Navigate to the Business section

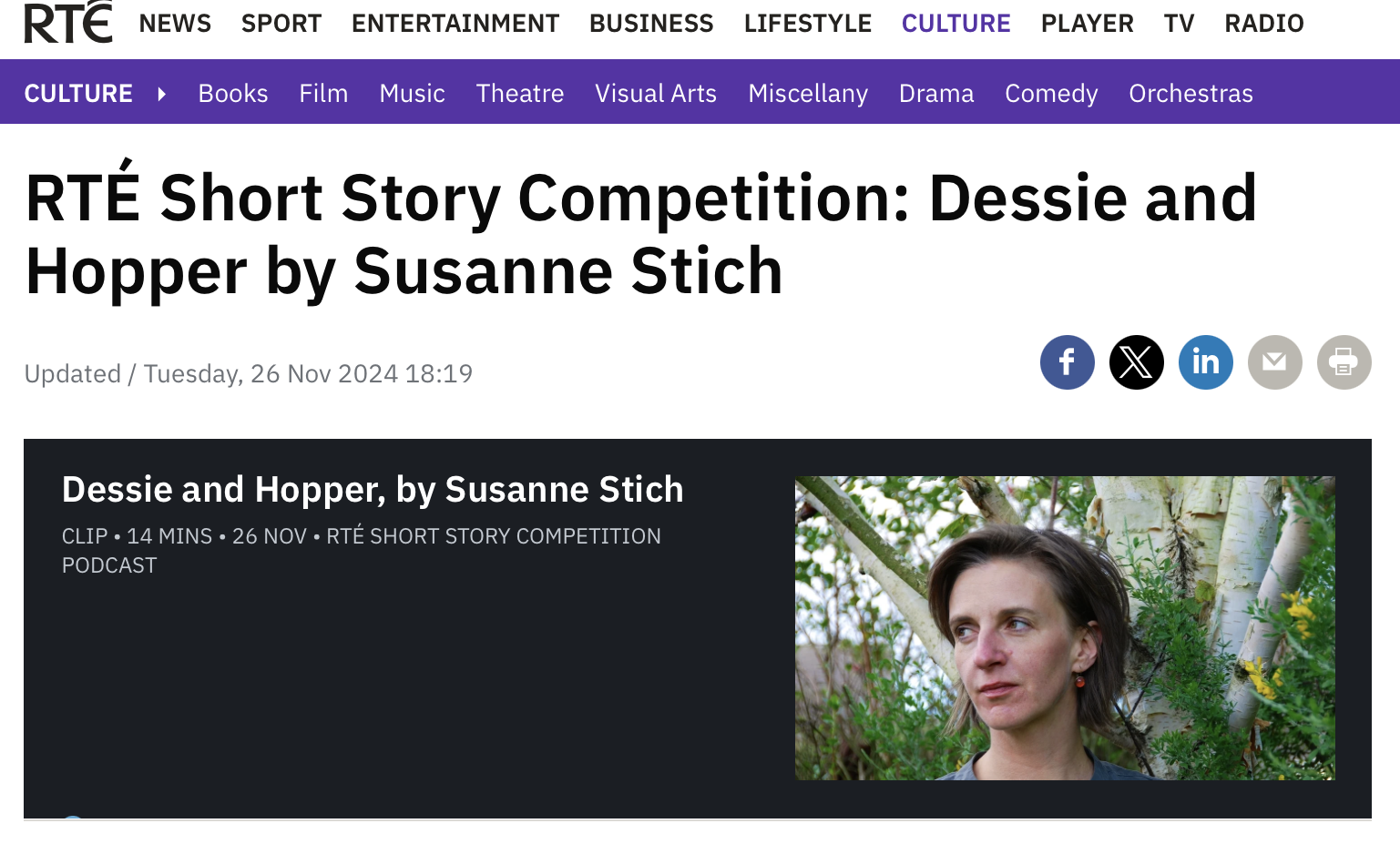click(x=651, y=24)
